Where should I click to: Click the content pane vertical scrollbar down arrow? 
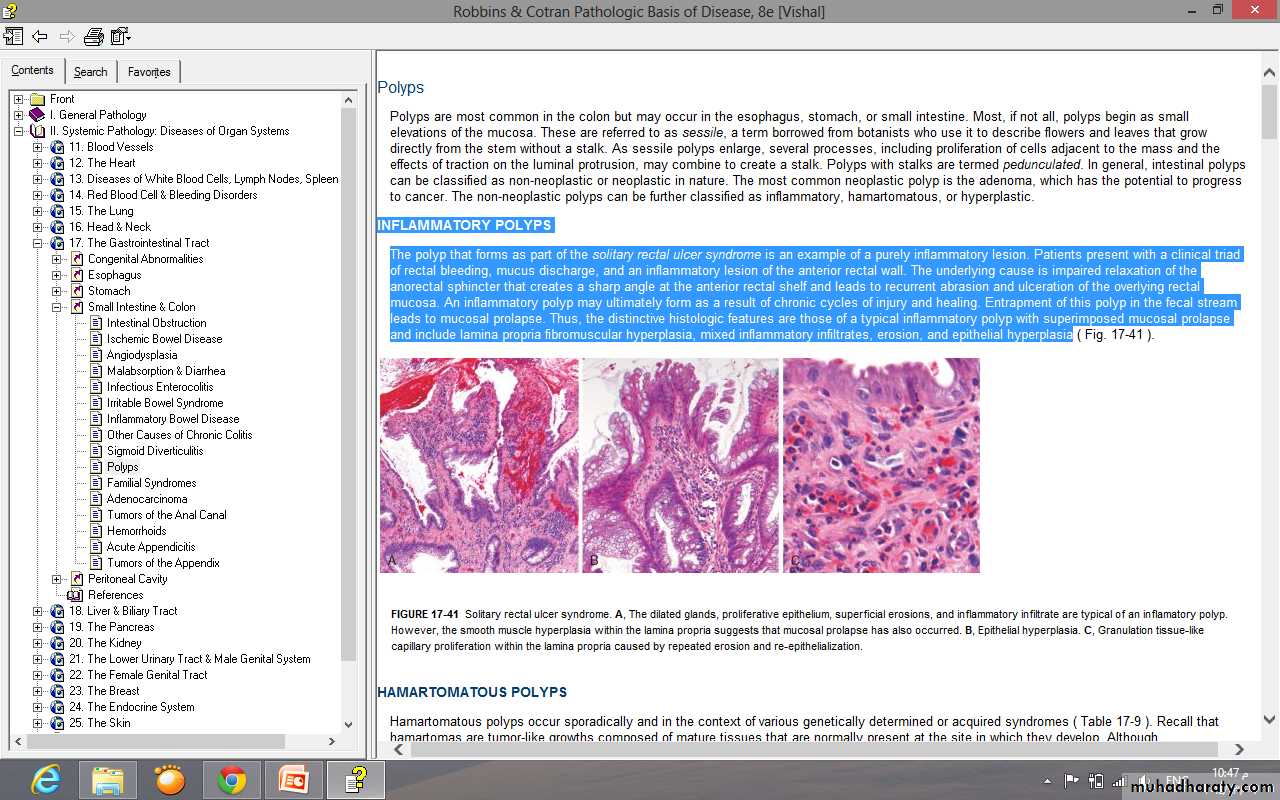click(1269, 720)
